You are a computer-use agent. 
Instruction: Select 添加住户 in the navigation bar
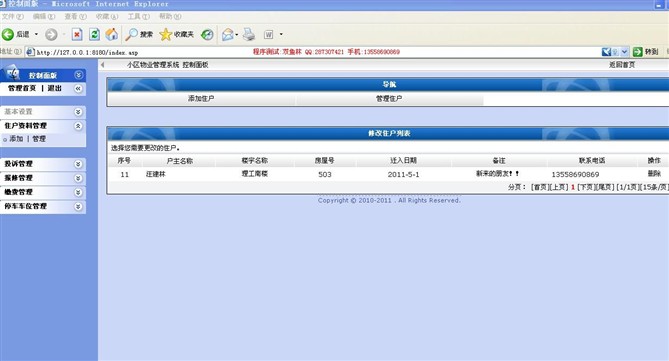coord(201,99)
